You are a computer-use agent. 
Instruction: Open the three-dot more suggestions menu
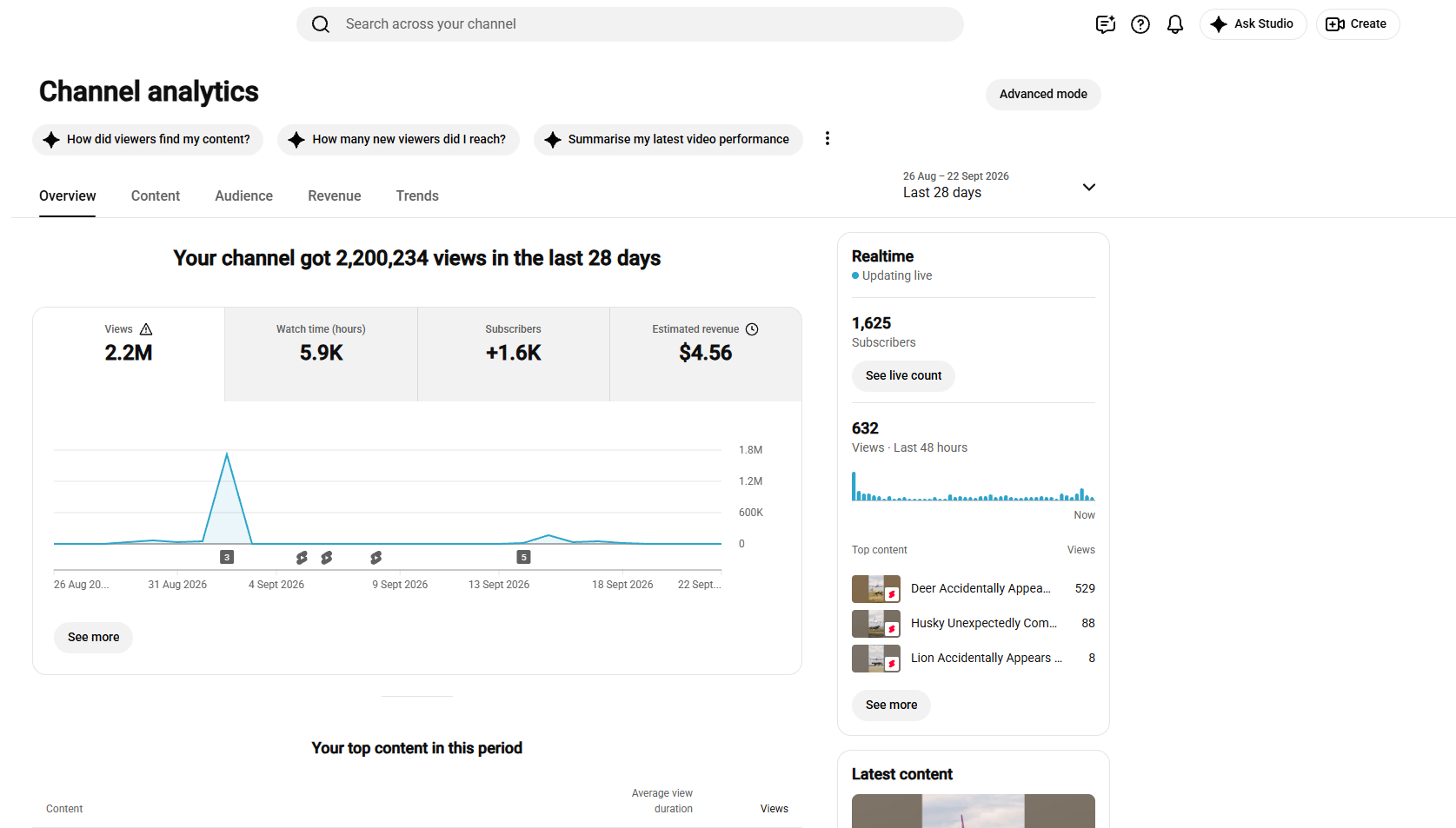828,139
